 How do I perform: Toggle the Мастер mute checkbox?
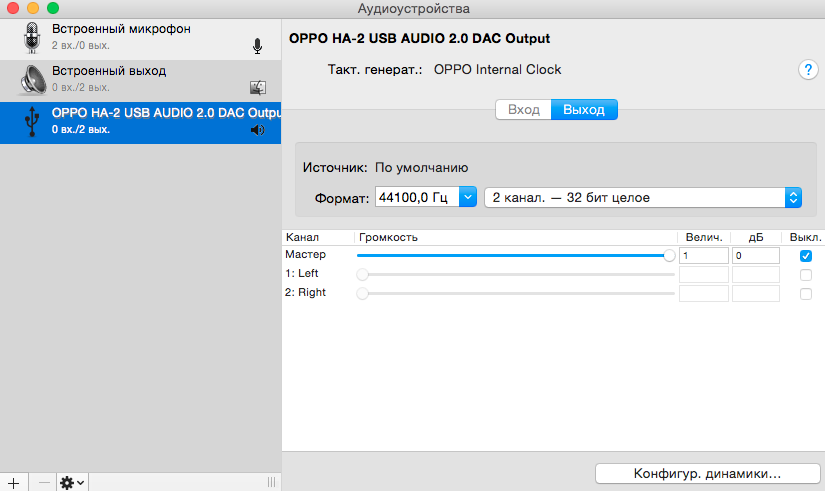click(x=806, y=256)
